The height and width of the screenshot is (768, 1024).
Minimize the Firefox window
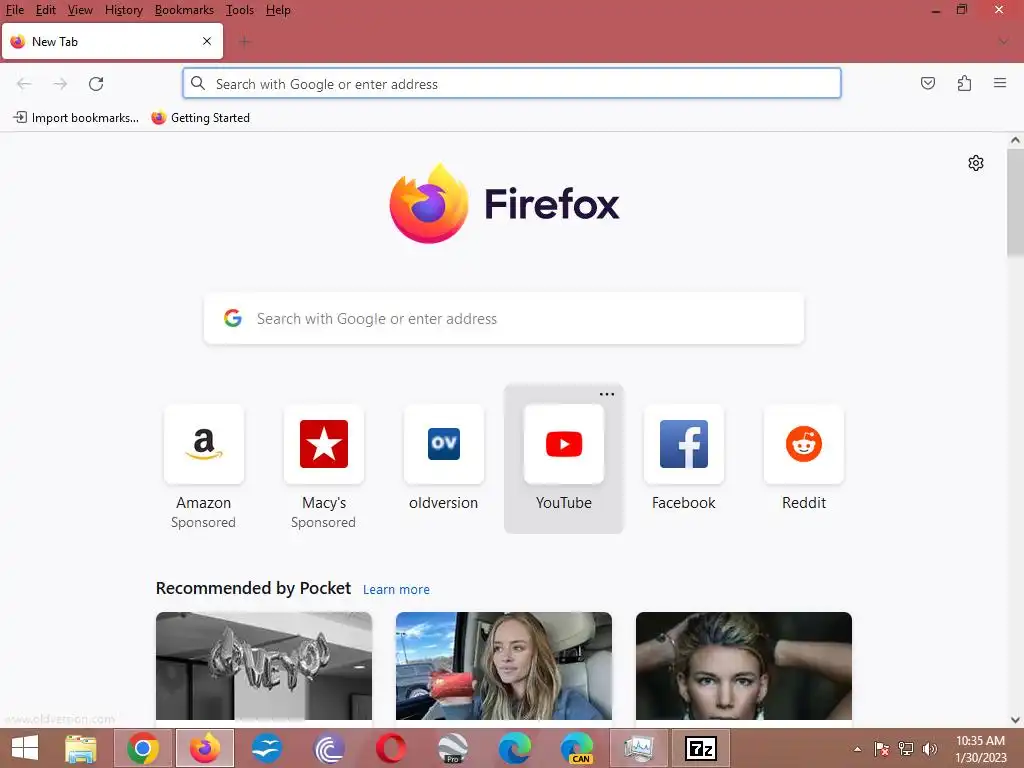[x=936, y=10]
